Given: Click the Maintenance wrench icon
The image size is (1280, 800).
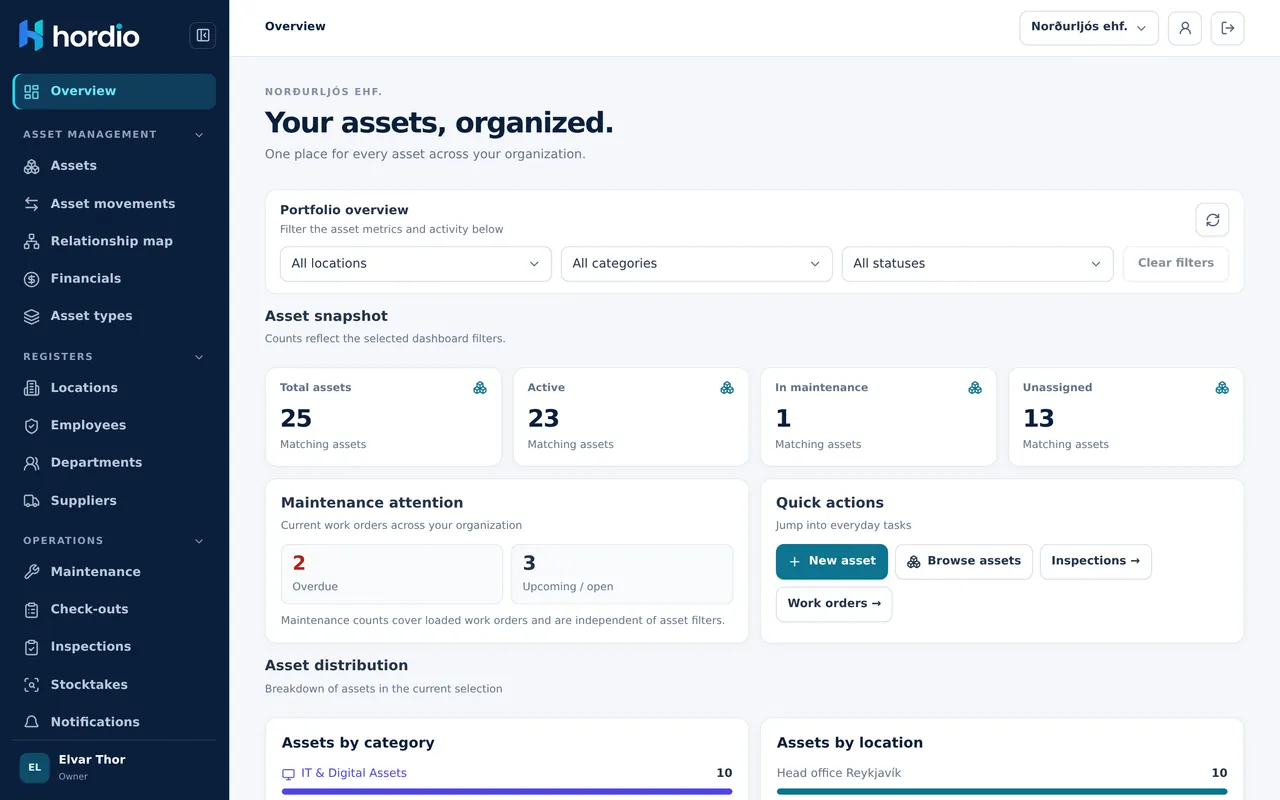Looking at the screenshot, I should [x=32, y=572].
